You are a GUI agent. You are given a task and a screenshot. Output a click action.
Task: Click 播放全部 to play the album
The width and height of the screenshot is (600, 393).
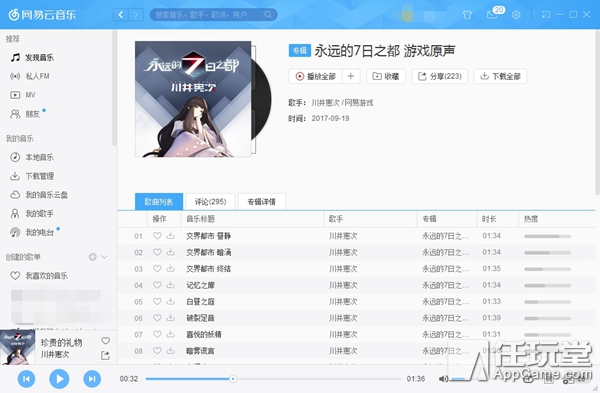click(316, 77)
